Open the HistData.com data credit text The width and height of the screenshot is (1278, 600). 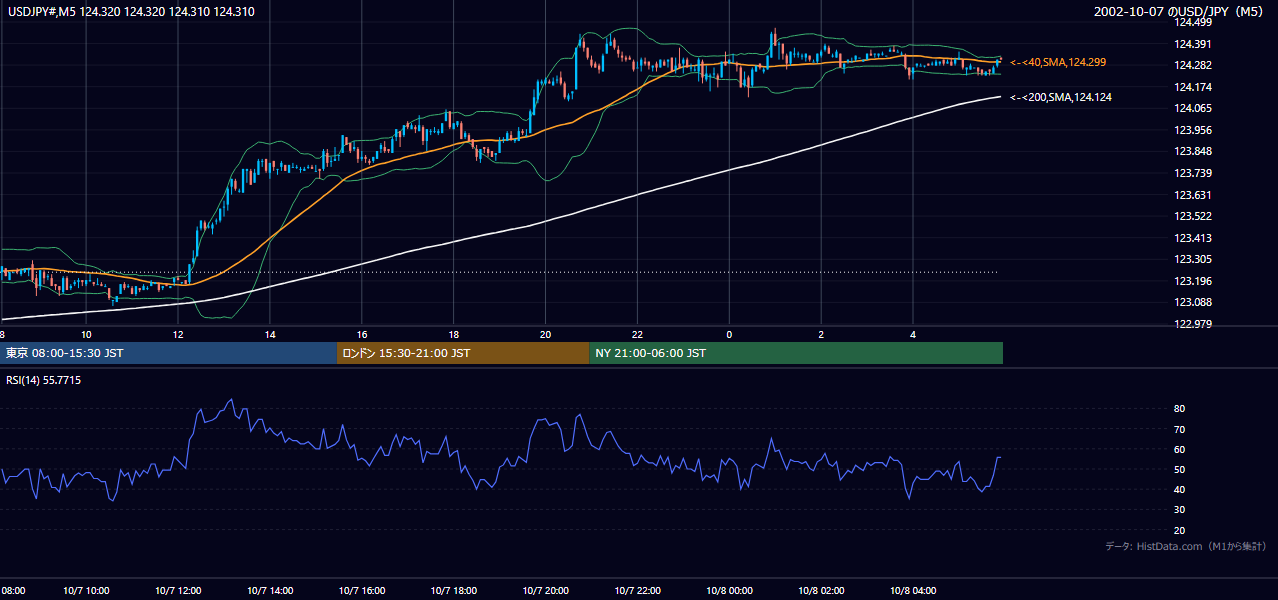tap(1186, 546)
